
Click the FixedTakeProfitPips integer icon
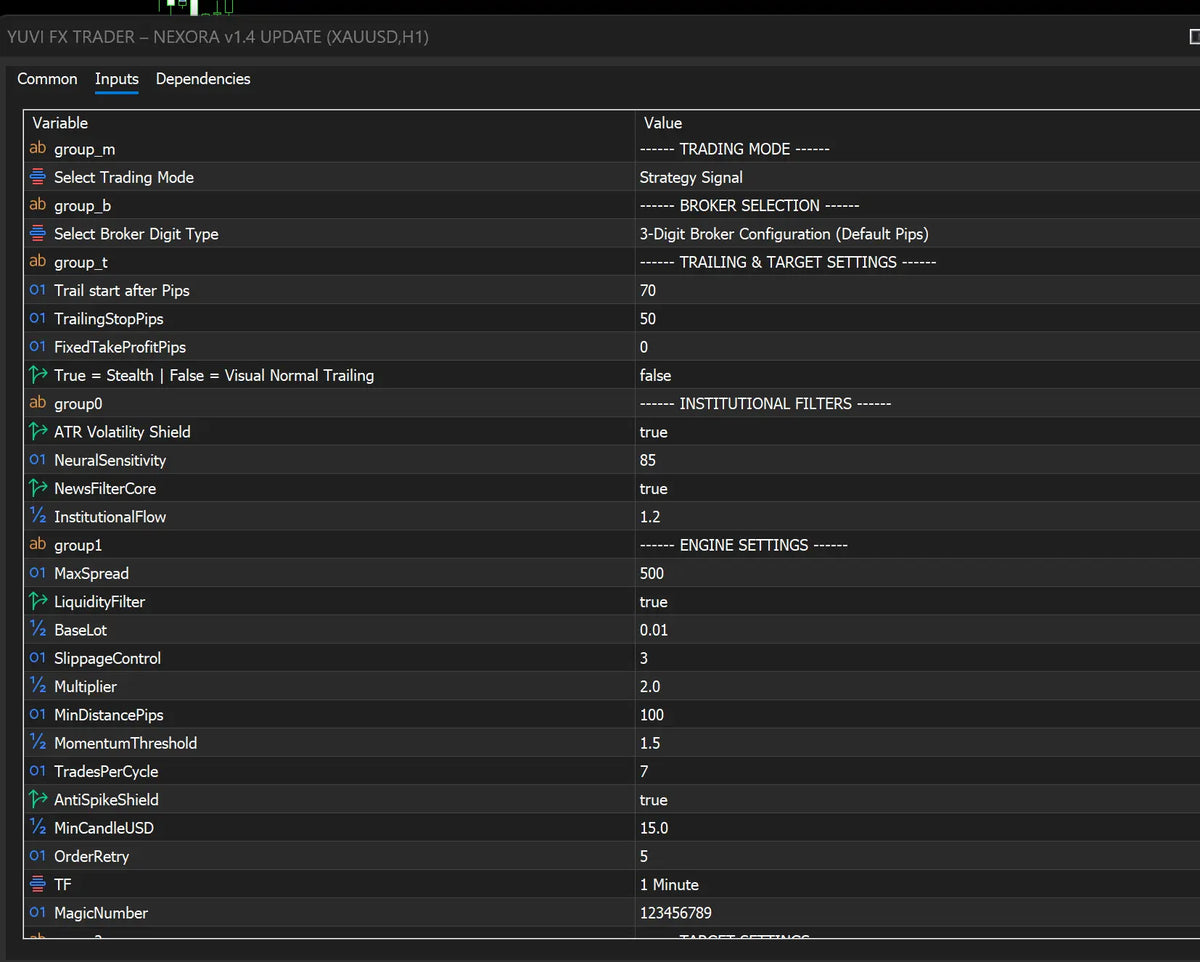click(38, 346)
